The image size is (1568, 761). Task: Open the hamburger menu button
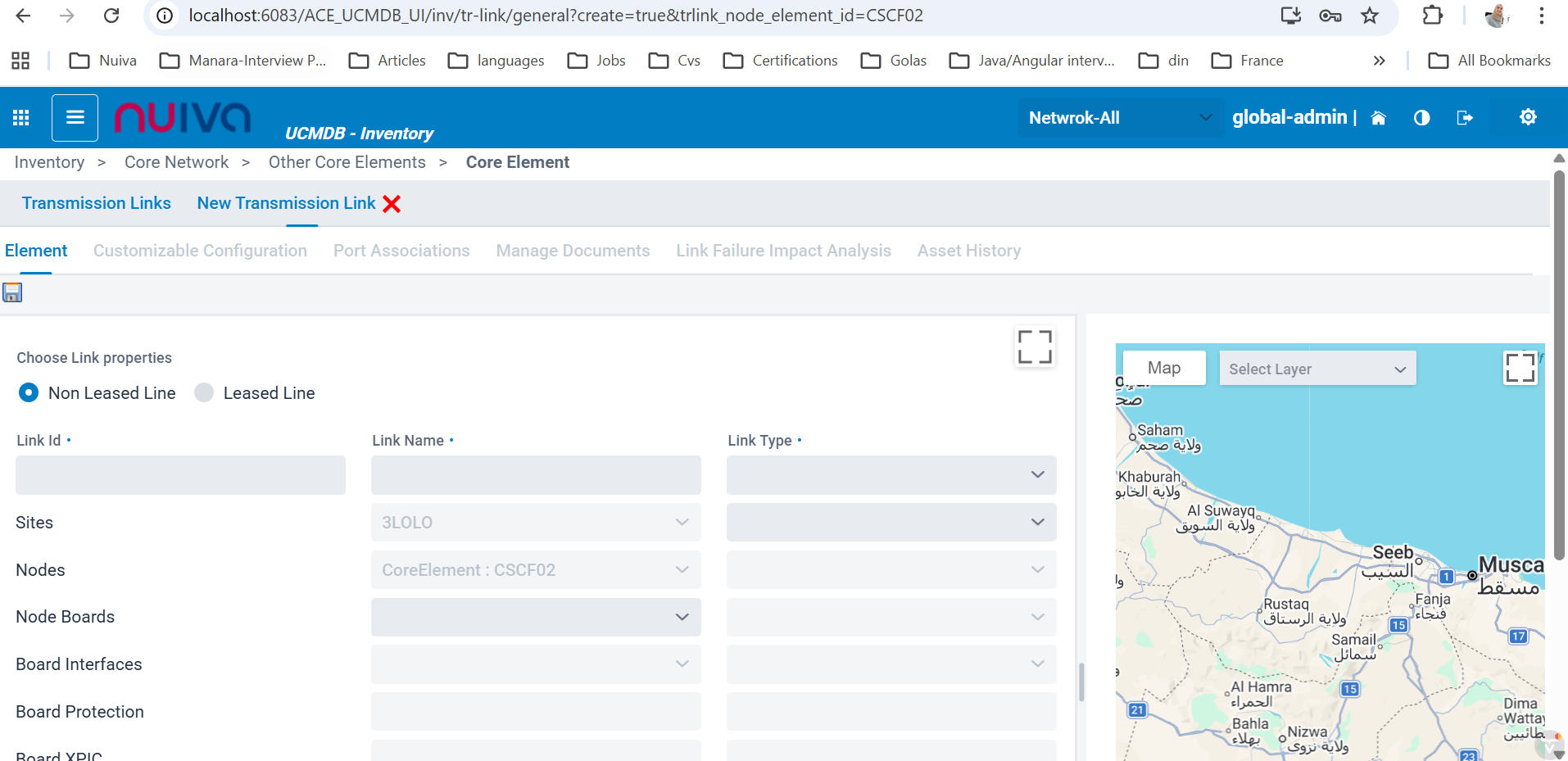pyautogui.click(x=75, y=118)
